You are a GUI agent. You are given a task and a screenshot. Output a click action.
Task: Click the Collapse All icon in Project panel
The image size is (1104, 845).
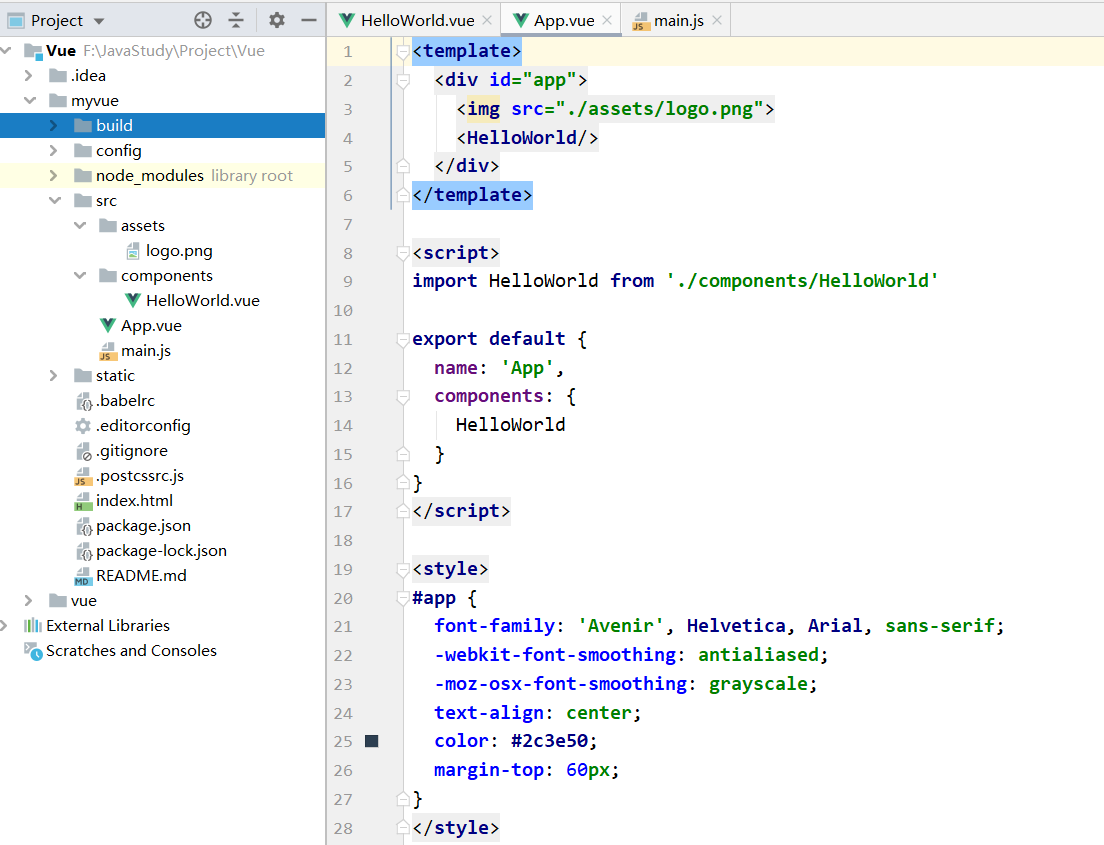point(237,20)
